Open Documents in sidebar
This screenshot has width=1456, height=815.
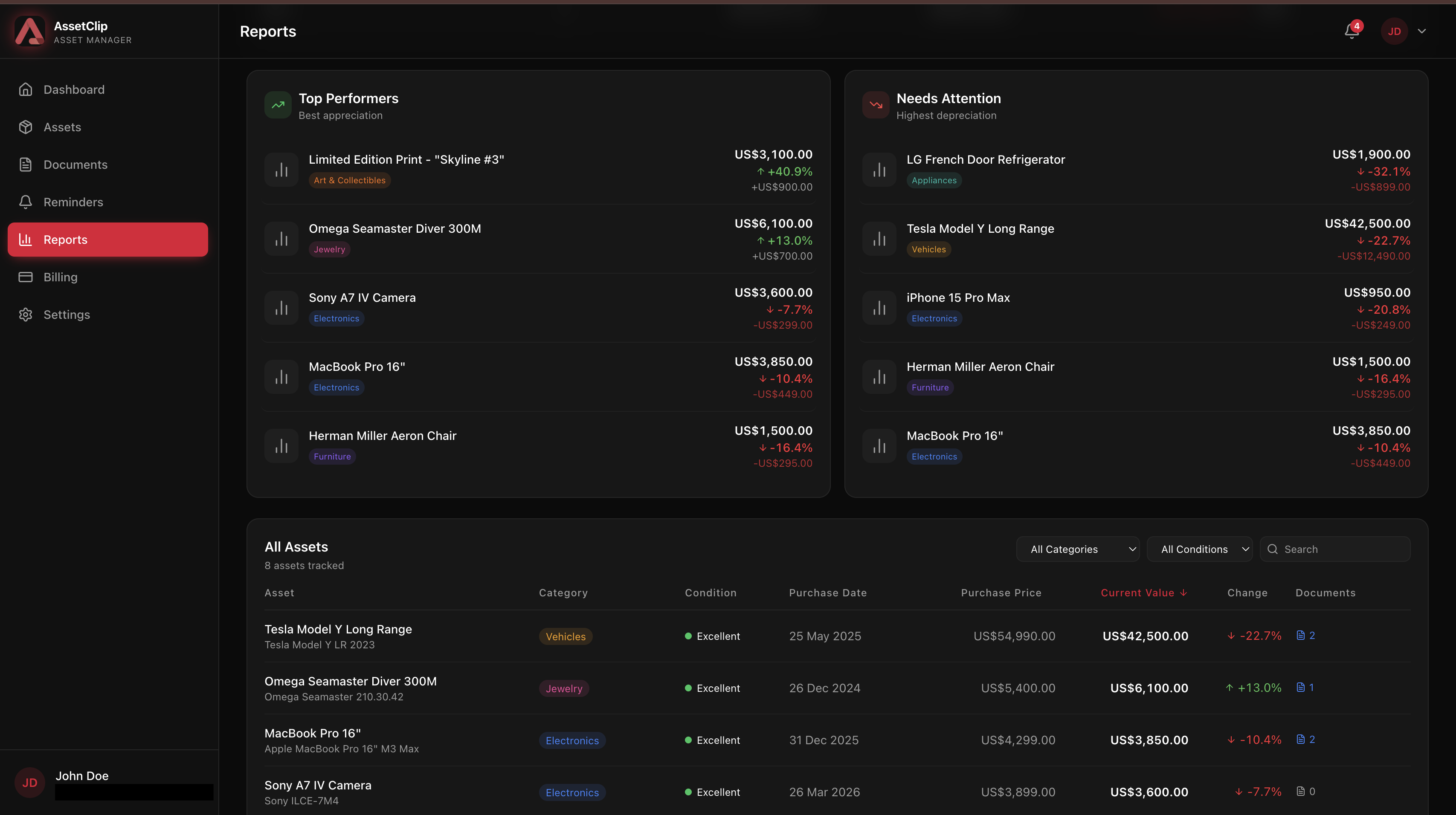108,165
